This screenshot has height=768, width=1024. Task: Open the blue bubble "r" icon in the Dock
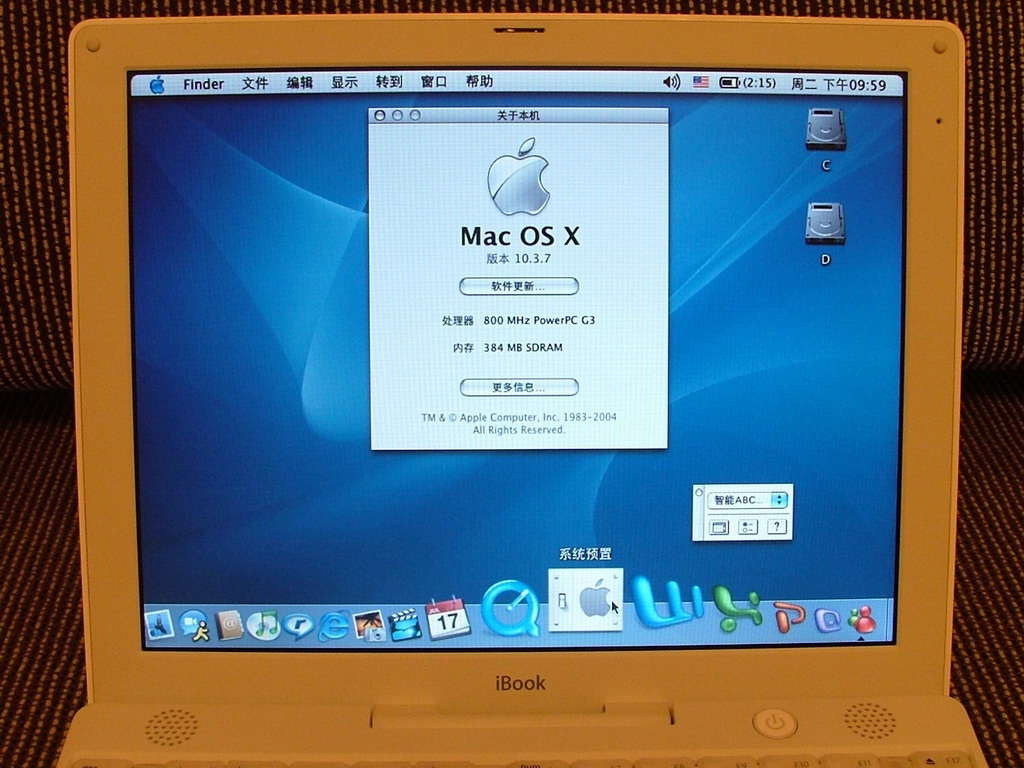[x=298, y=626]
